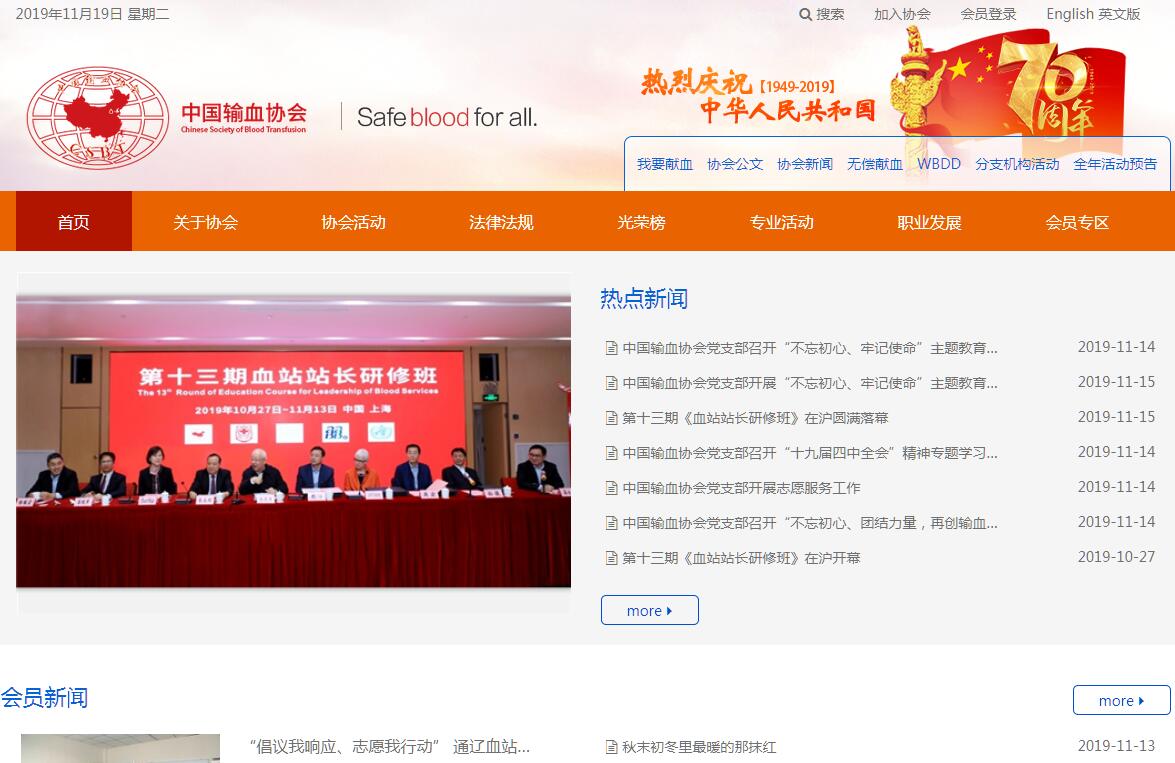
Task: Click document icon beside 党支部开展志愿服务工作
Action: pos(611,488)
